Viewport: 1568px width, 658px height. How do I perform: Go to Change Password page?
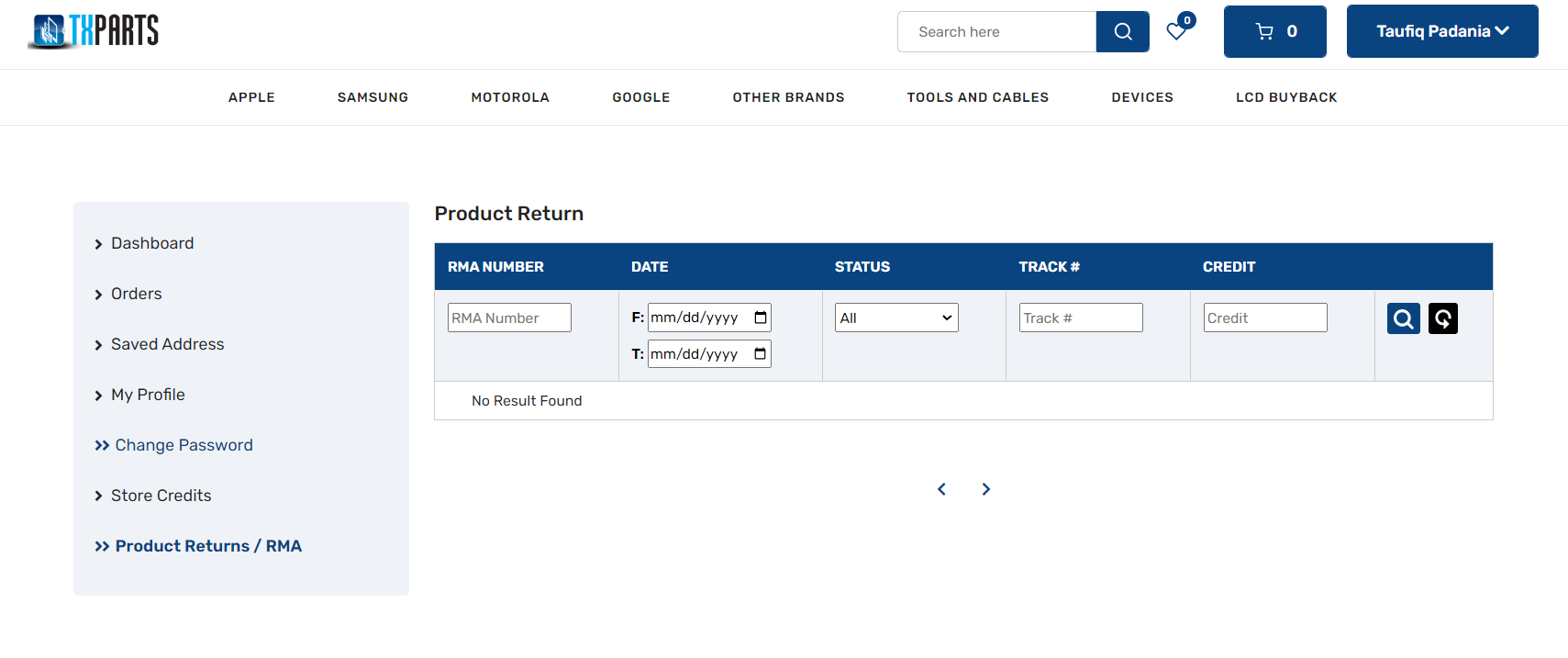183,445
